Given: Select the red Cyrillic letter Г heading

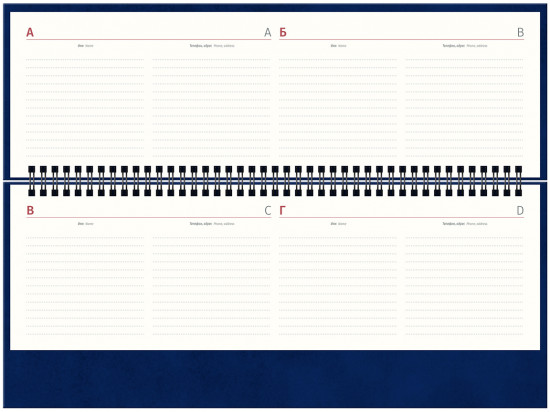Looking at the screenshot, I should [x=282, y=210].
